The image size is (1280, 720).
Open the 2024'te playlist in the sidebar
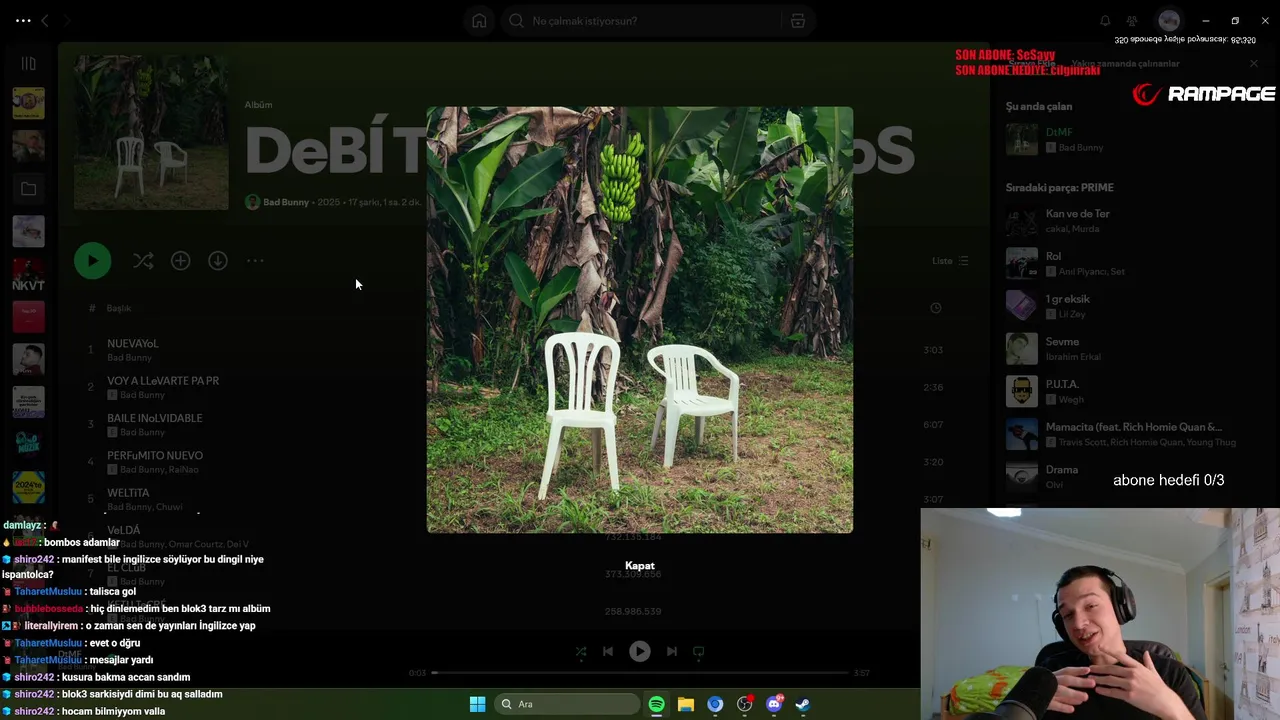(x=28, y=487)
